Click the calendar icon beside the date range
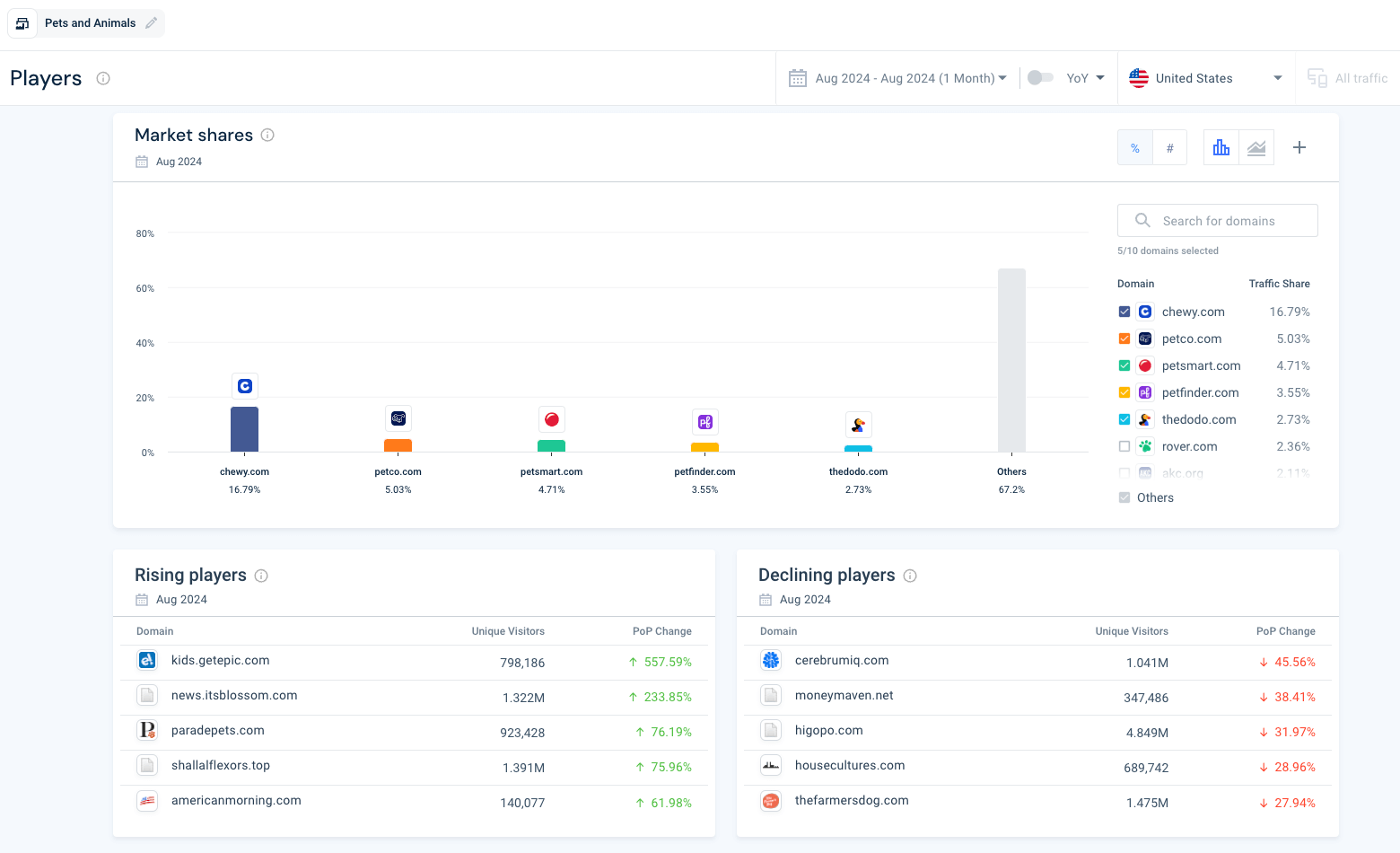Screen dimensions: 1400x853 [x=798, y=78]
